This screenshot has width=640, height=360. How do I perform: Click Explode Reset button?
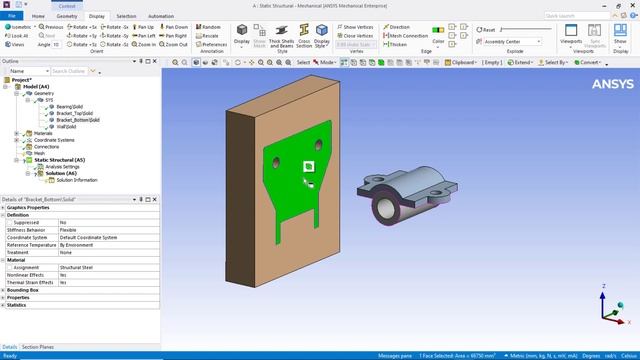pyautogui.click(x=486, y=30)
